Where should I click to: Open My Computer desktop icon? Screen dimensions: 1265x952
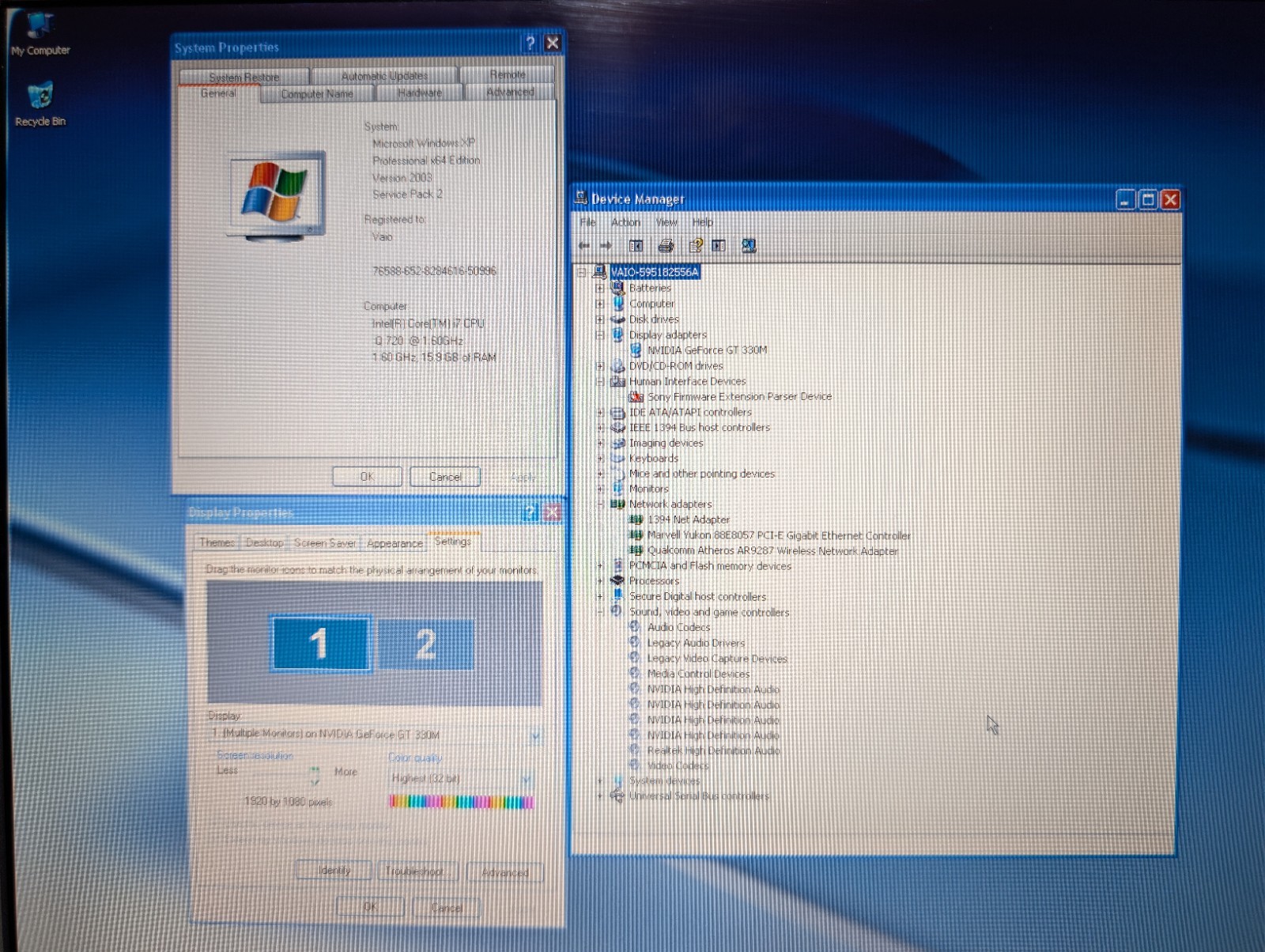tap(40, 34)
